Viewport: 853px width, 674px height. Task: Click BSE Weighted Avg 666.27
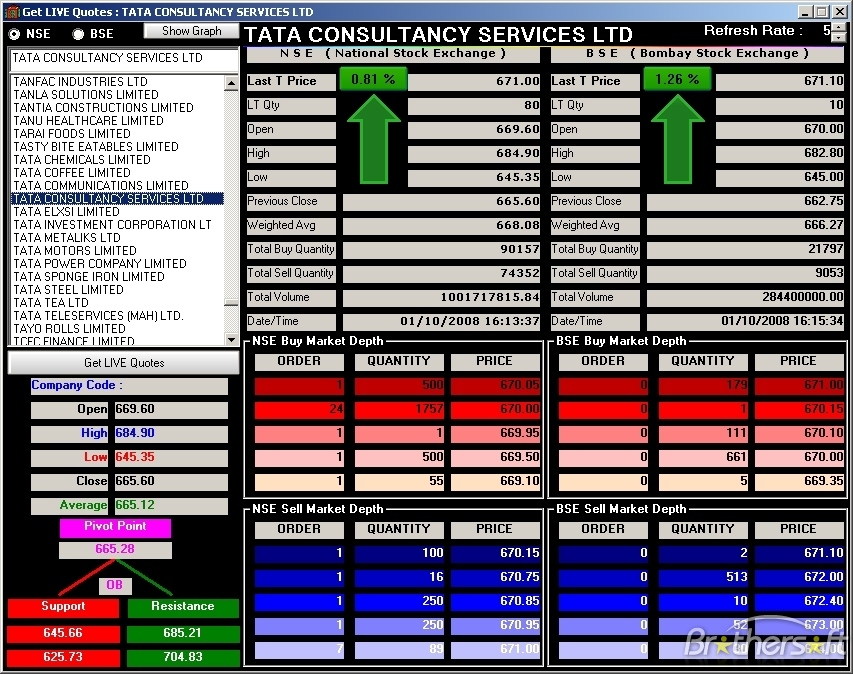[x=745, y=225]
